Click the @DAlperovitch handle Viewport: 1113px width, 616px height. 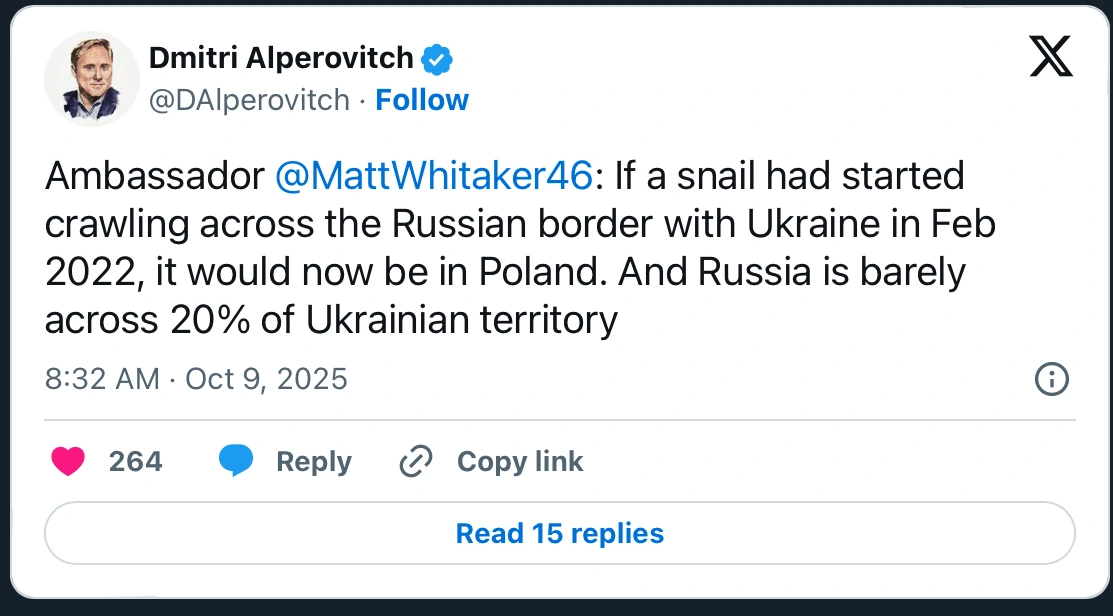[x=249, y=100]
